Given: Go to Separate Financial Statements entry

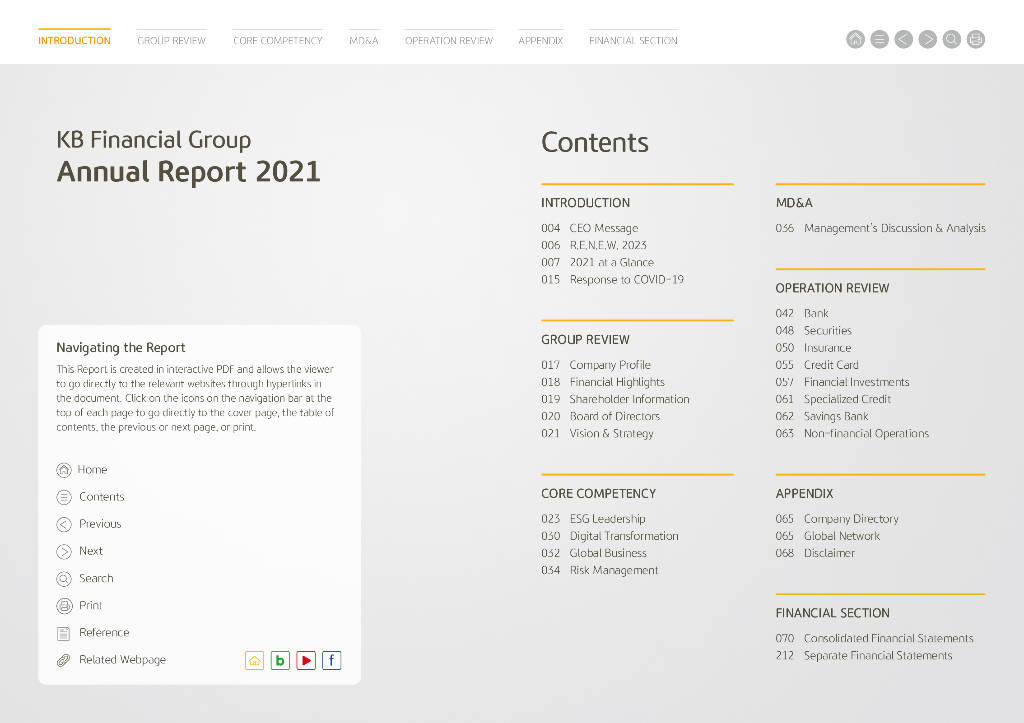Looking at the screenshot, I should 864,655.
